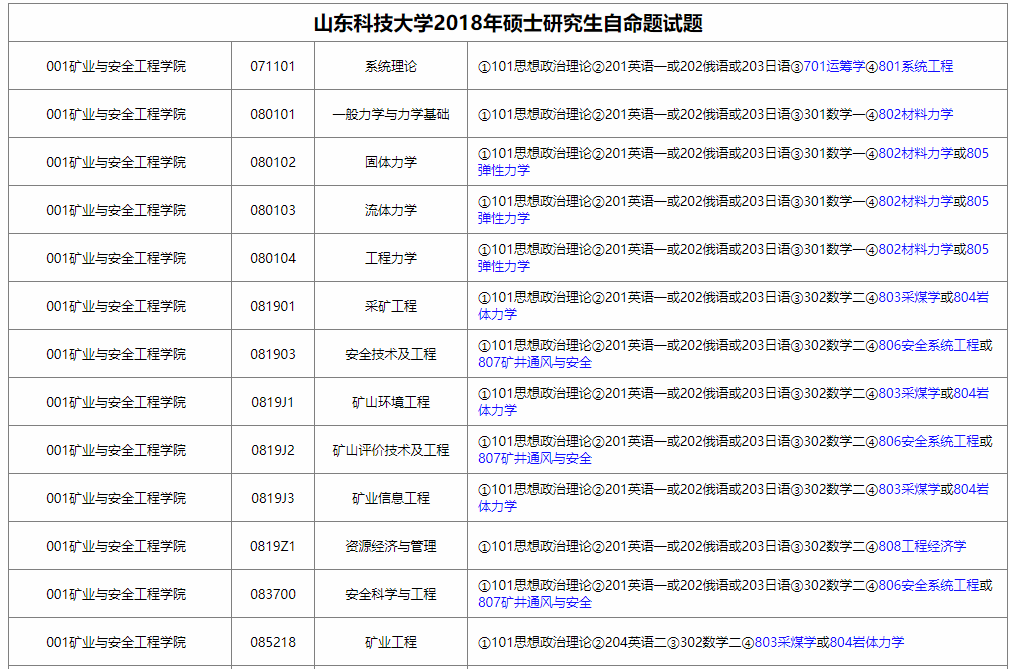Select major code 080102
The width and height of the screenshot is (1010, 669).
click(272, 162)
